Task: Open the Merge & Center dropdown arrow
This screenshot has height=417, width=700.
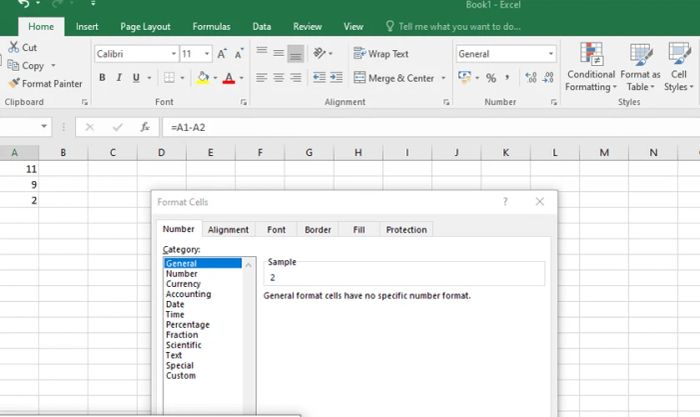Action: click(443, 78)
